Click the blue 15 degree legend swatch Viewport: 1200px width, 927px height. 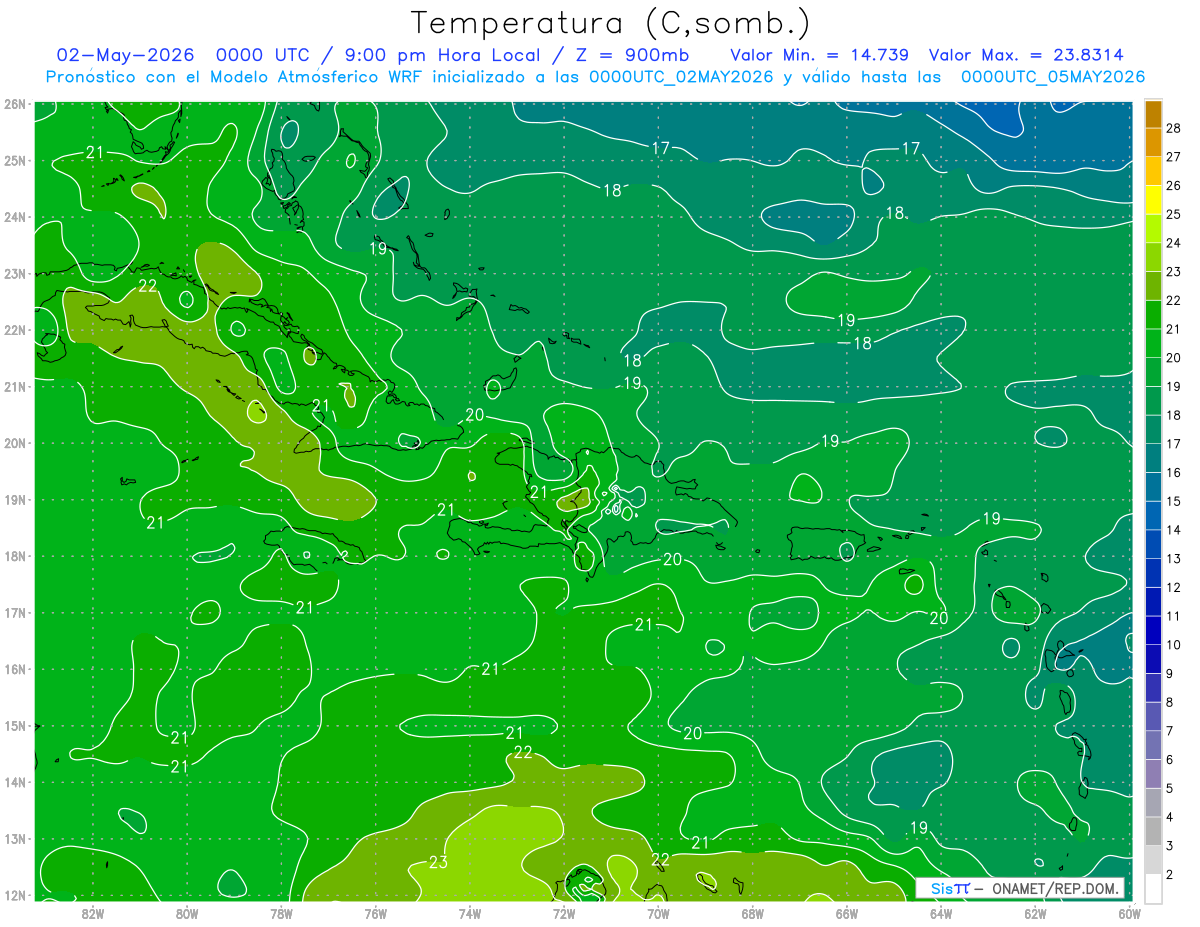[x=1153, y=501]
